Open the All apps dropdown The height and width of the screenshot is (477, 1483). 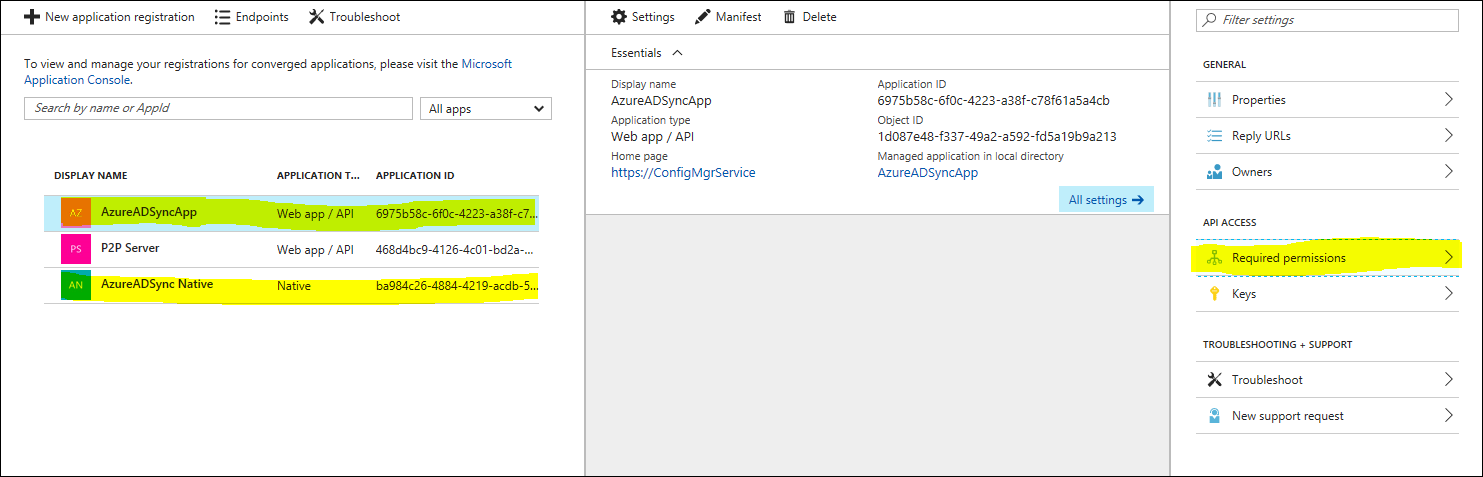pyautogui.click(x=486, y=109)
